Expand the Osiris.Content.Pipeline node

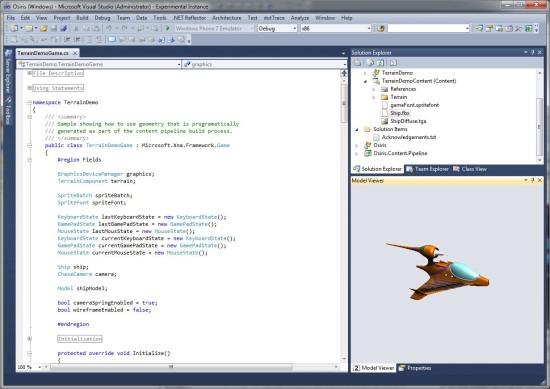coord(357,153)
